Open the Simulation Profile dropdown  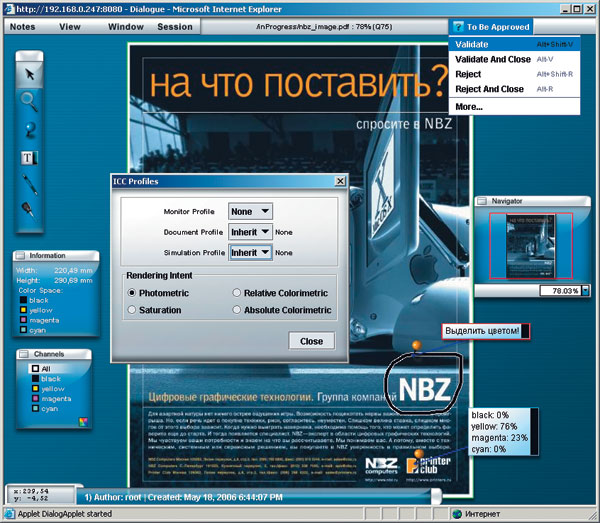click(250, 253)
